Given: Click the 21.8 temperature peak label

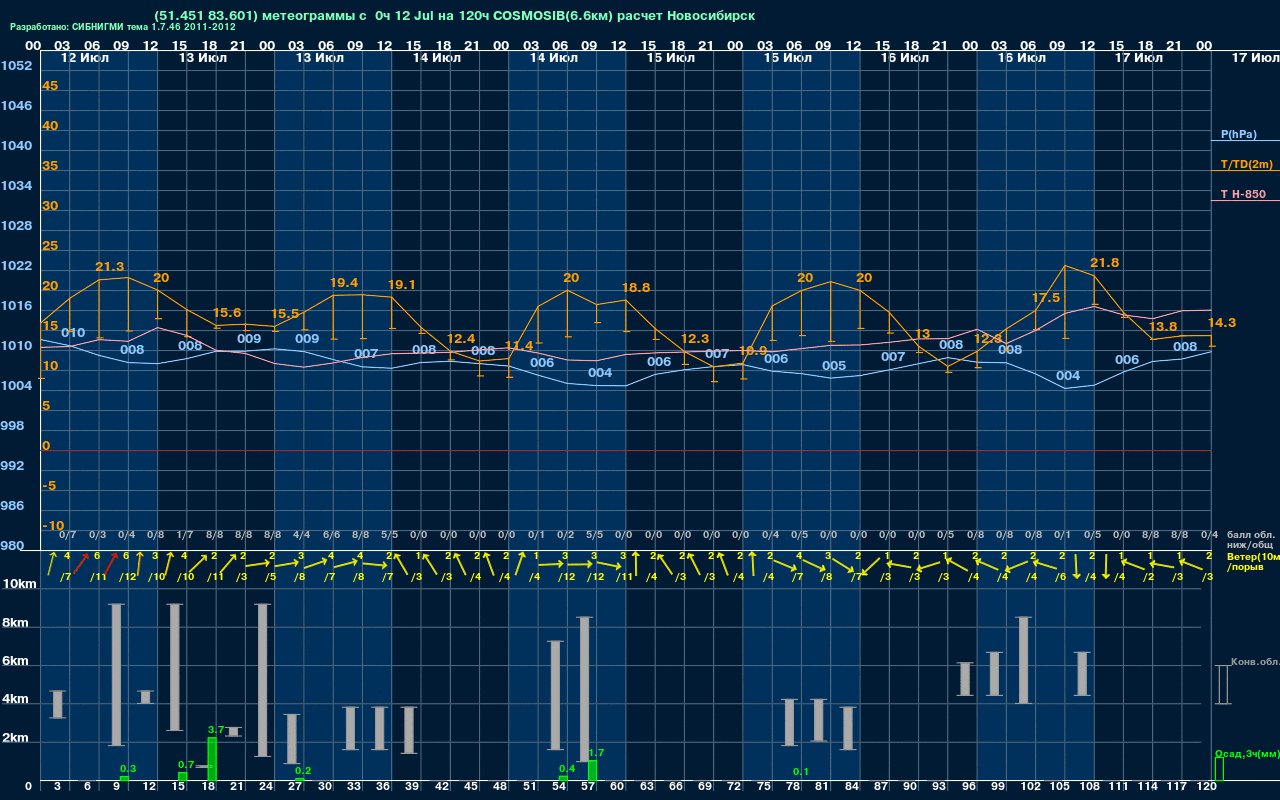Looking at the screenshot, I should 1104,263.
